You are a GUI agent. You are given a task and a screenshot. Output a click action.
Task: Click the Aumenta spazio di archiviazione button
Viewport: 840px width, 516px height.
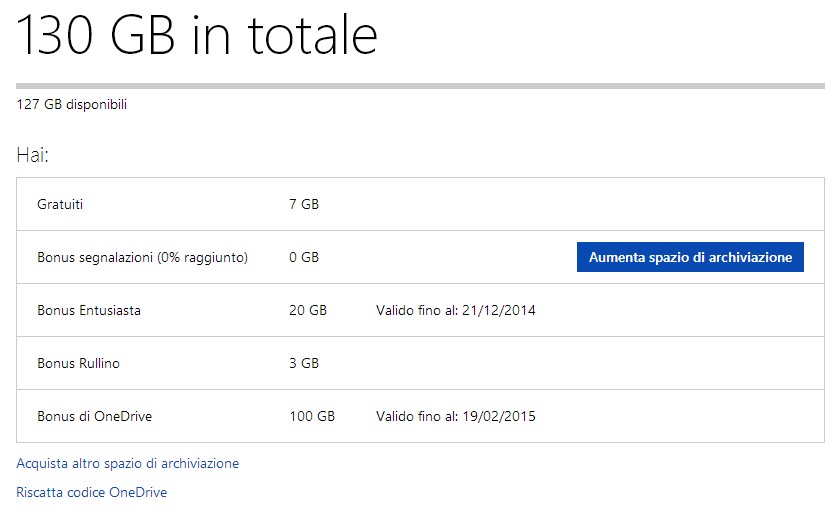(x=690, y=257)
